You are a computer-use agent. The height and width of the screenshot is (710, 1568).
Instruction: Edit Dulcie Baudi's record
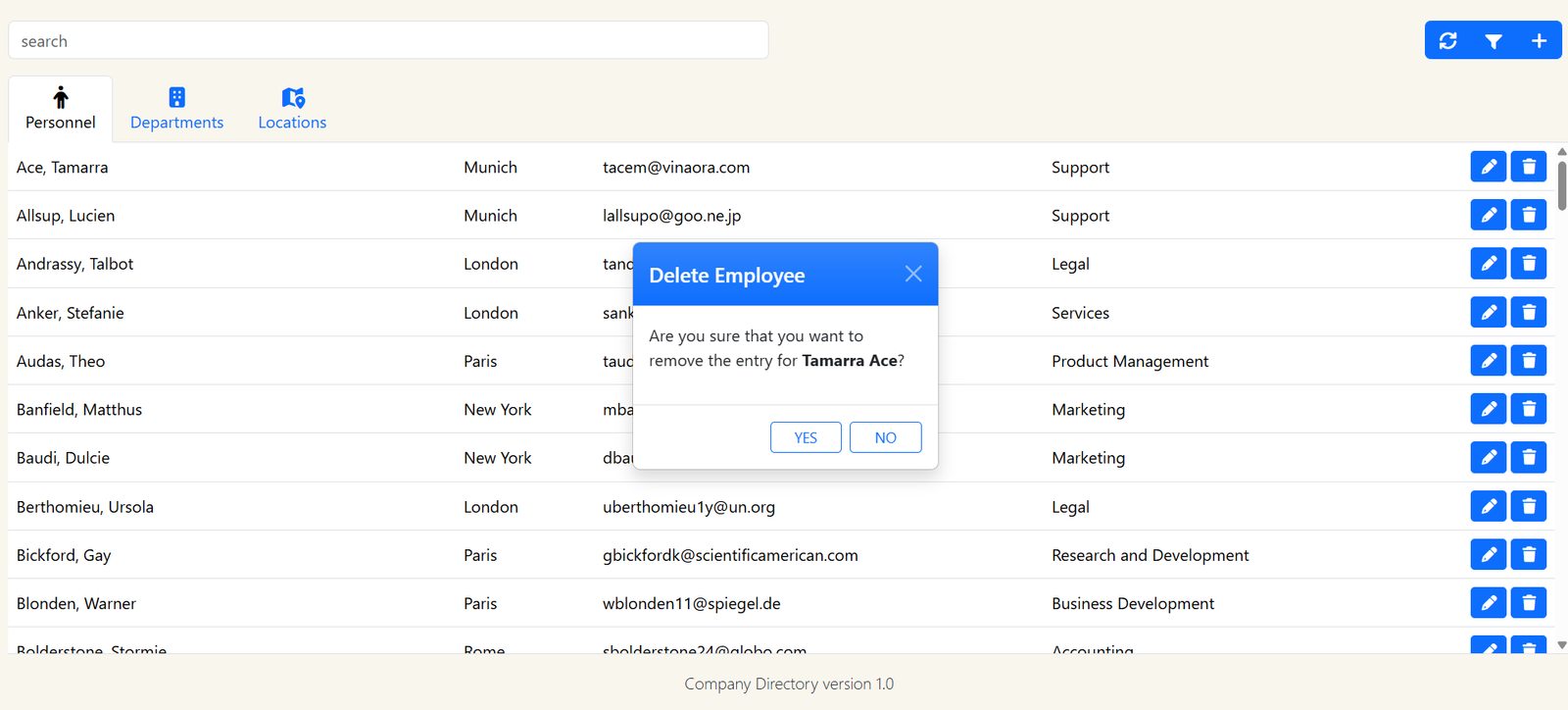(1489, 457)
